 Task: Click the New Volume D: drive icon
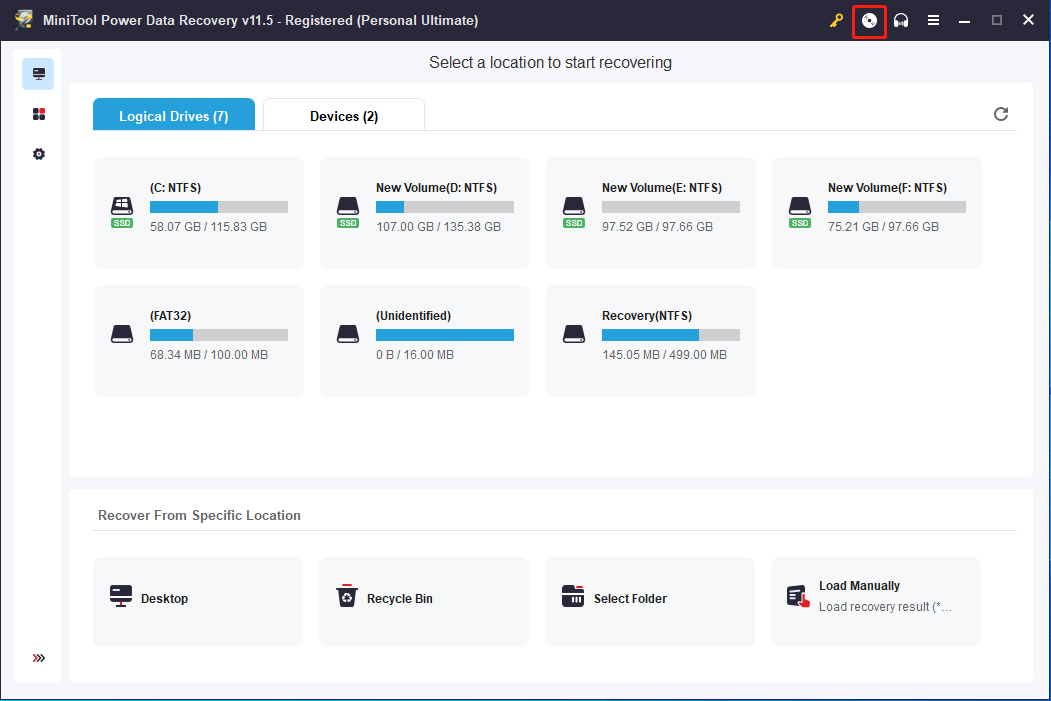click(x=348, y=212)
